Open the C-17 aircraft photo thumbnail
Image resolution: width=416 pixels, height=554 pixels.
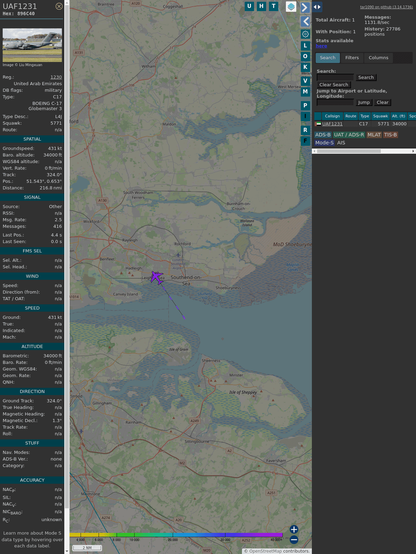pos(32,45)
